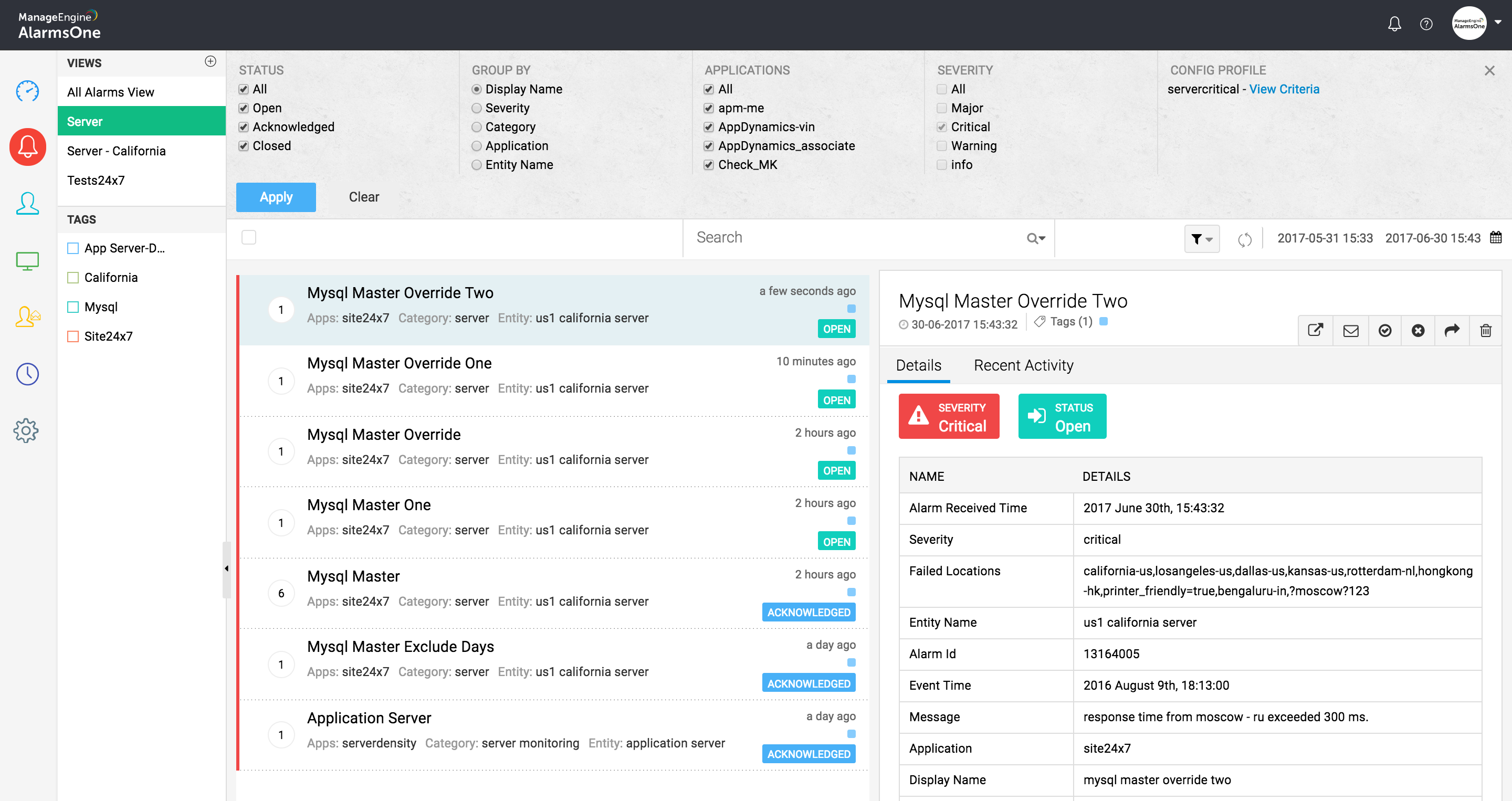Toggle the Check_MK application checkbox
The width and height of the screenshot is (1512, 801).
[x=708, y=165]
